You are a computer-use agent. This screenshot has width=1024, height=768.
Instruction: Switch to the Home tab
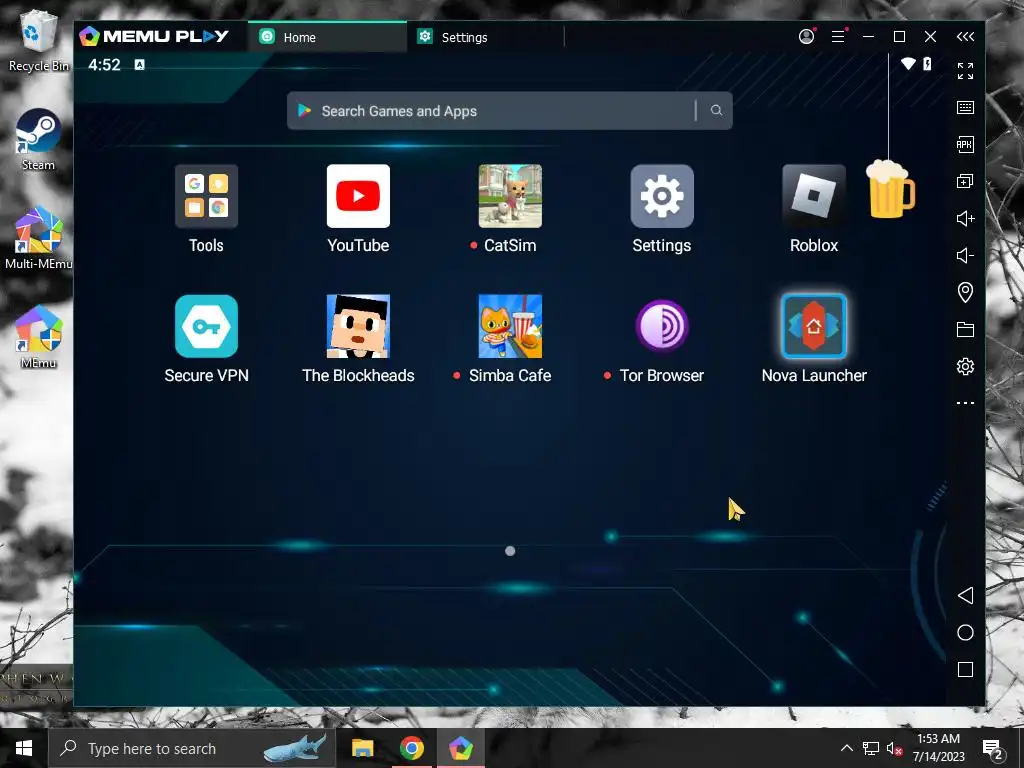coord(327,37)
